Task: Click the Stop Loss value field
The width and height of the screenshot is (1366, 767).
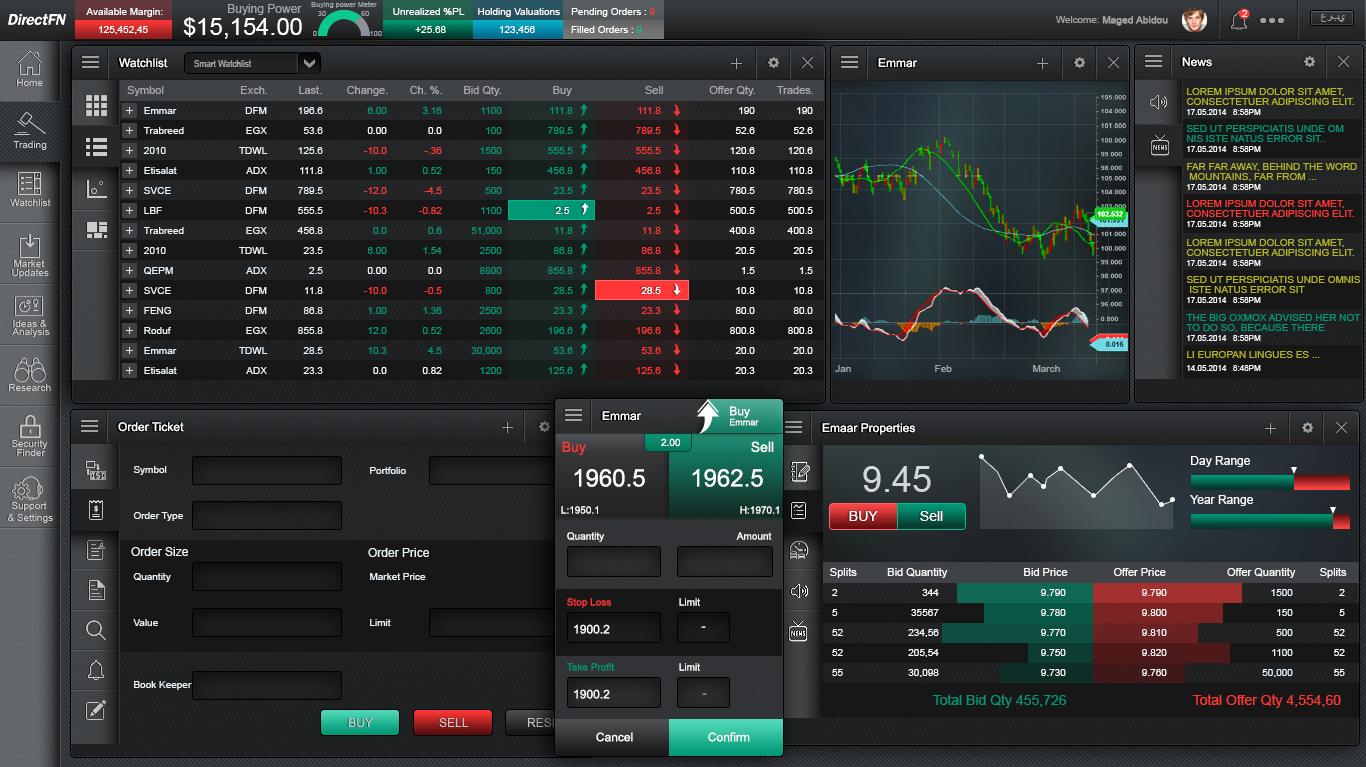Action: pos(613,628)
